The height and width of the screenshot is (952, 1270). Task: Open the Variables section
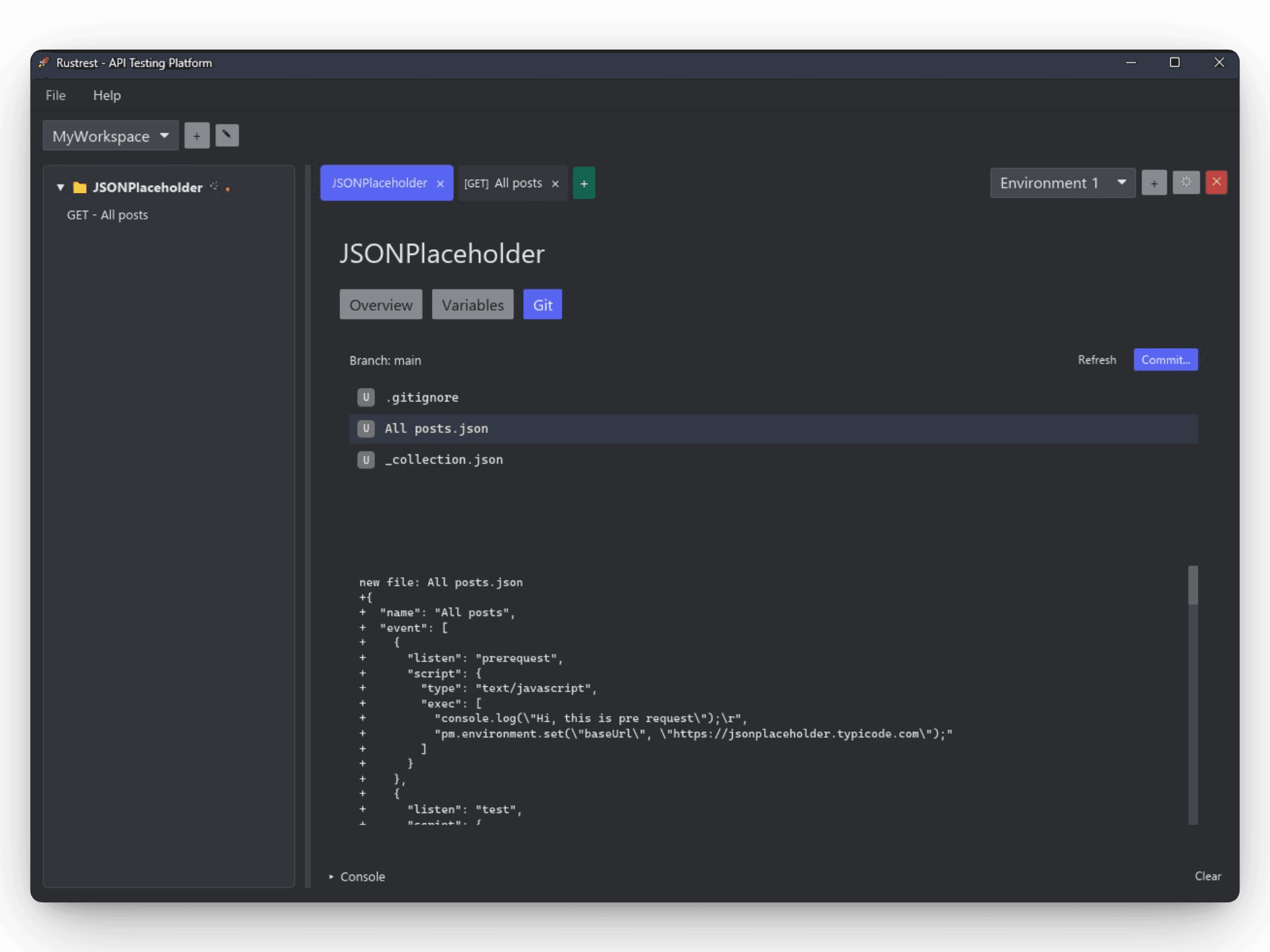click(x=473, y=305)
